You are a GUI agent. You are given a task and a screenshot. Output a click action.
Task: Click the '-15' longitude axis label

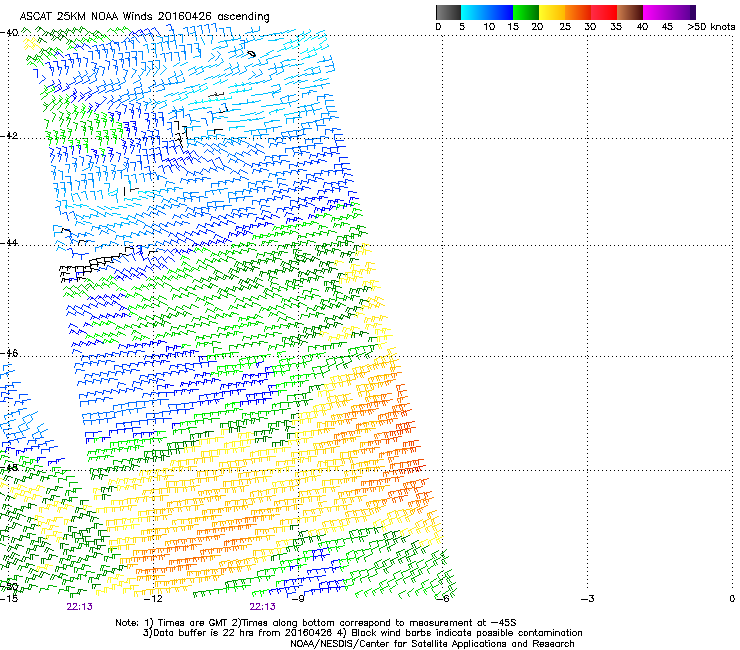[9, 599]
